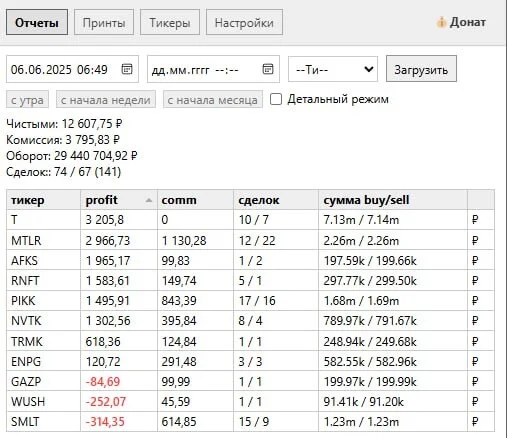Select the Отчеты tab
507x438 pixels.
click(37, 22)
